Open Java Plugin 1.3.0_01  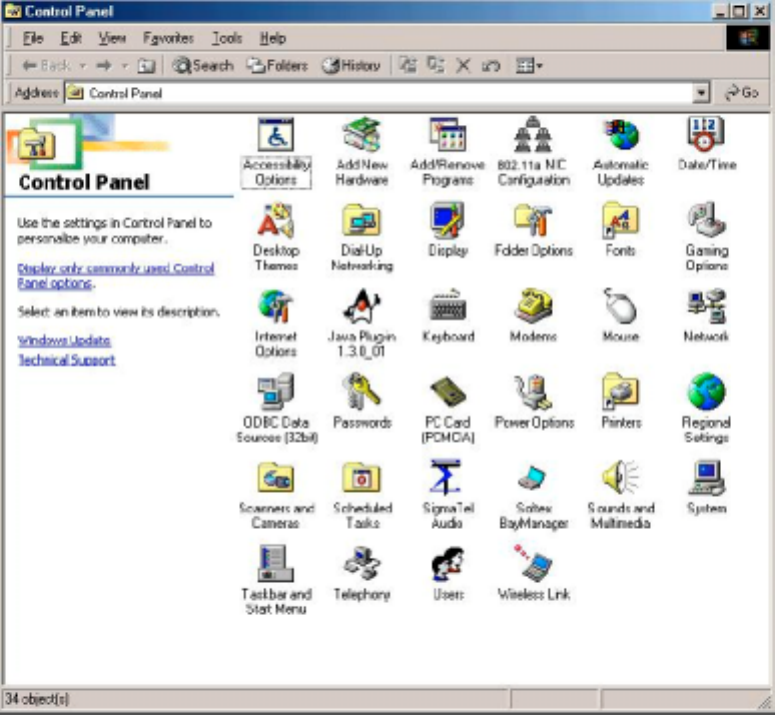(362, 323)
